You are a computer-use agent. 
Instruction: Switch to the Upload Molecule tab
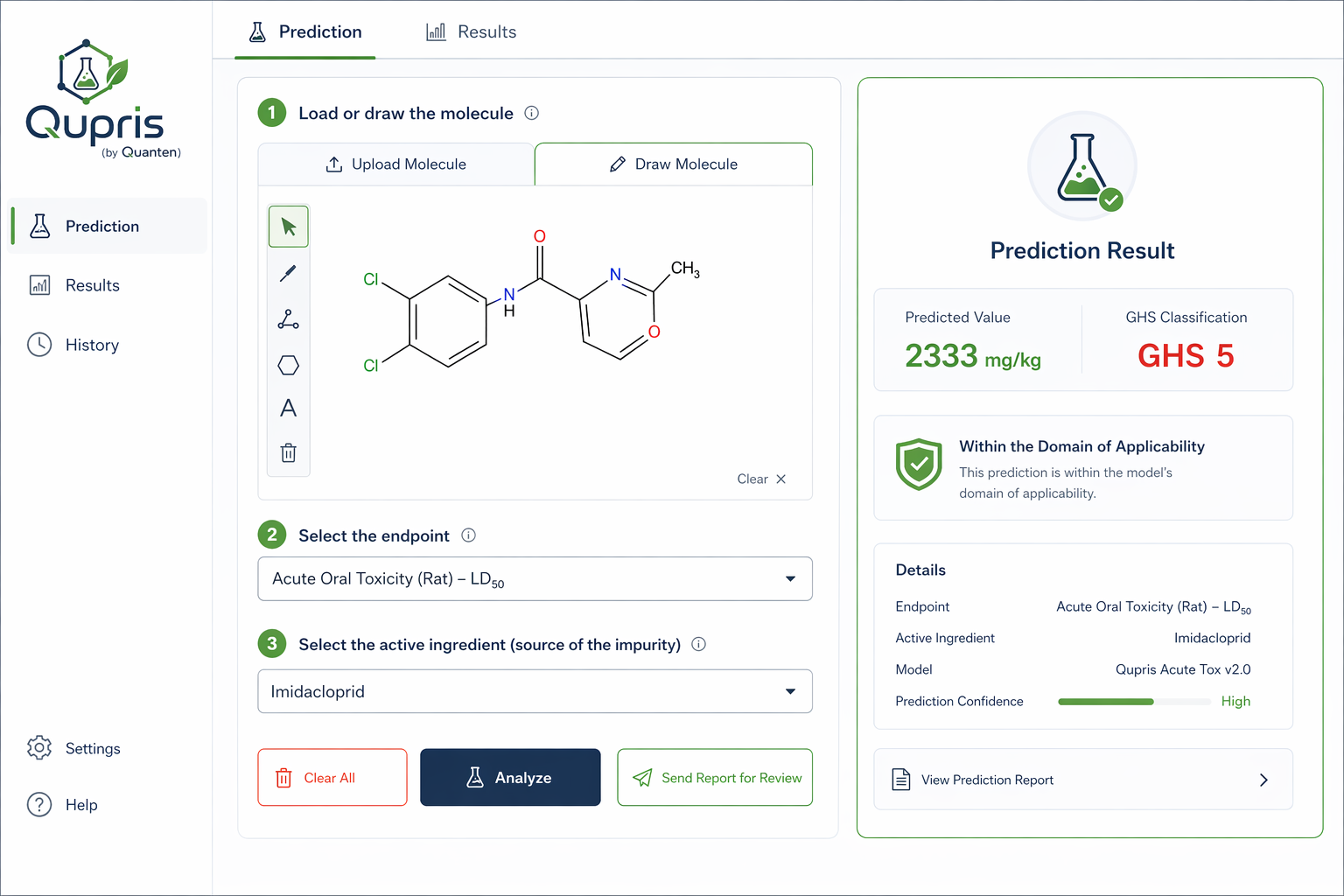[396, 164]
